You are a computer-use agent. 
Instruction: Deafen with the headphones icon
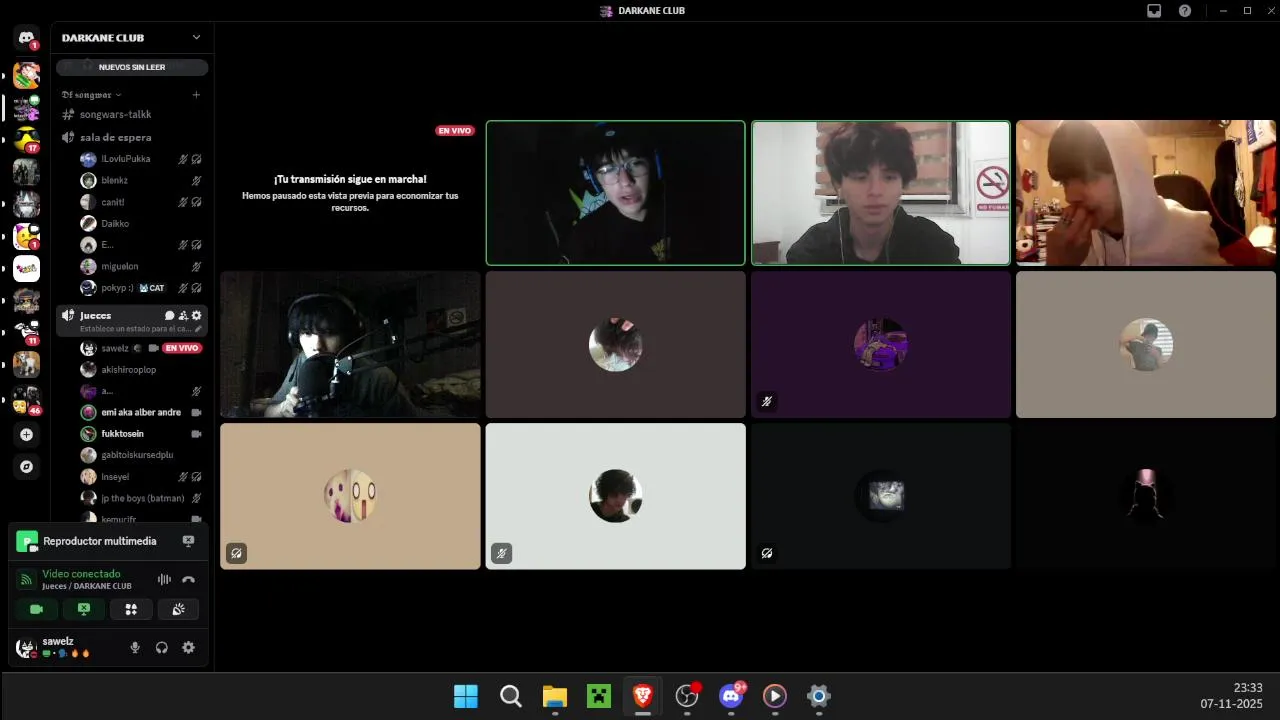click(x=162, y=648)
